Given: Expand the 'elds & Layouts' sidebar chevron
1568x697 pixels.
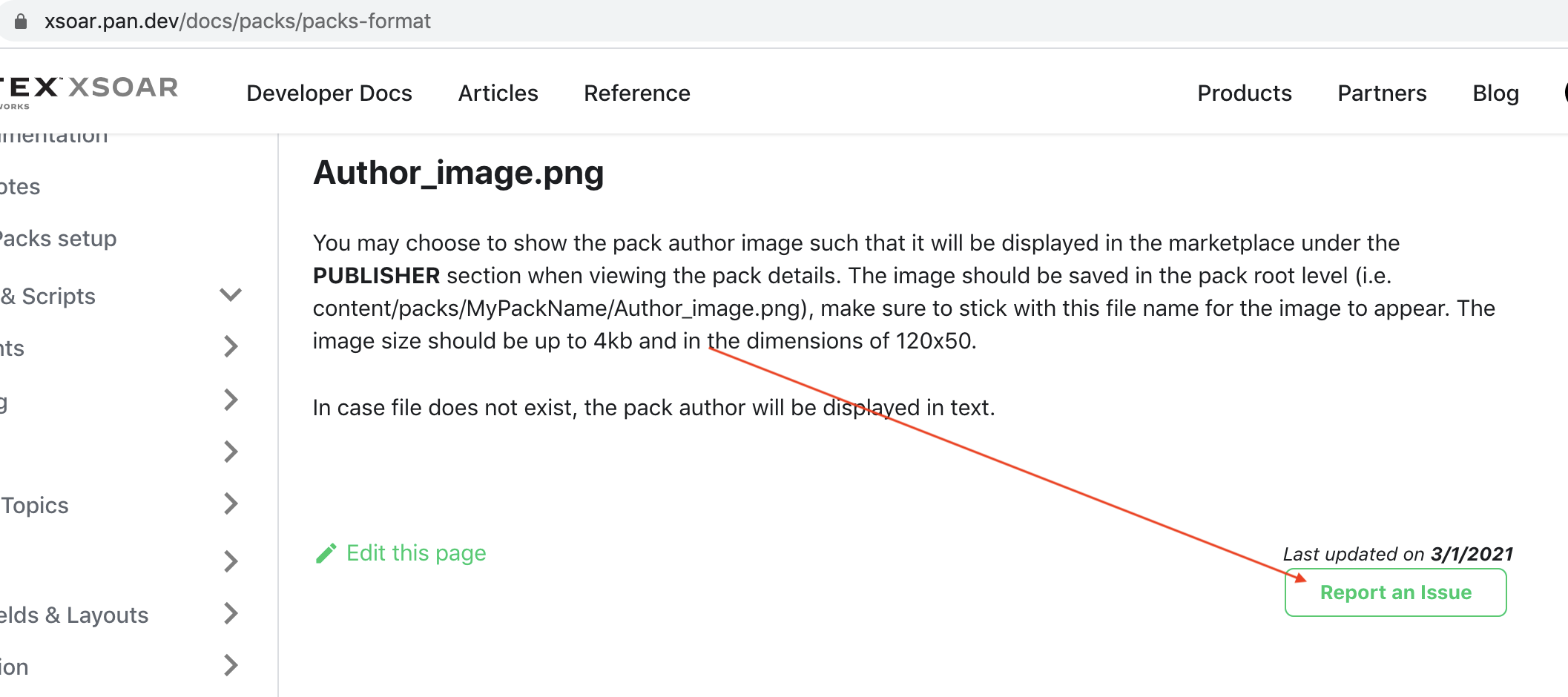Looking at the screenshot, I should (x=231, y=614).
